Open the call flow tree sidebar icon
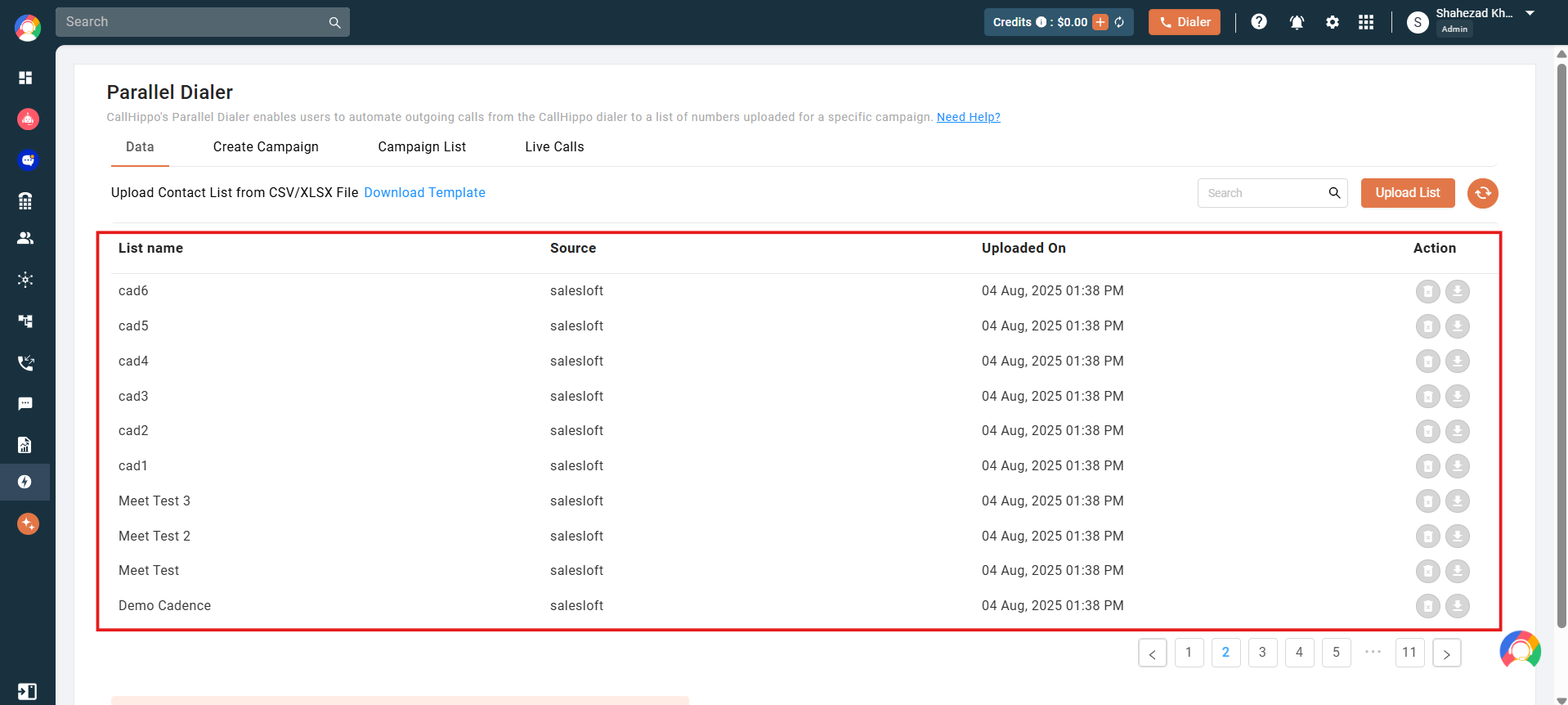Viewport: 1568px width, 705px height. pos(25,321)
